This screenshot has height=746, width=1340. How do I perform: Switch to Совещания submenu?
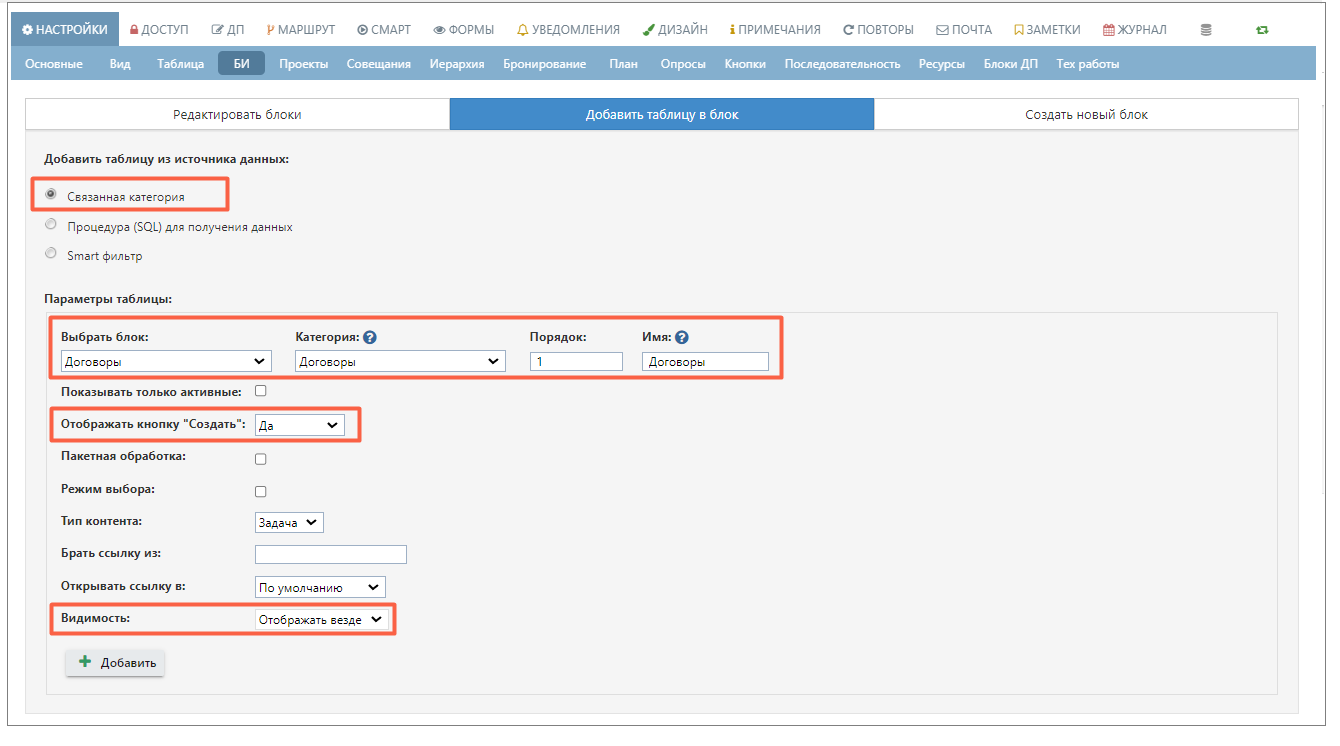pos(379,64)
